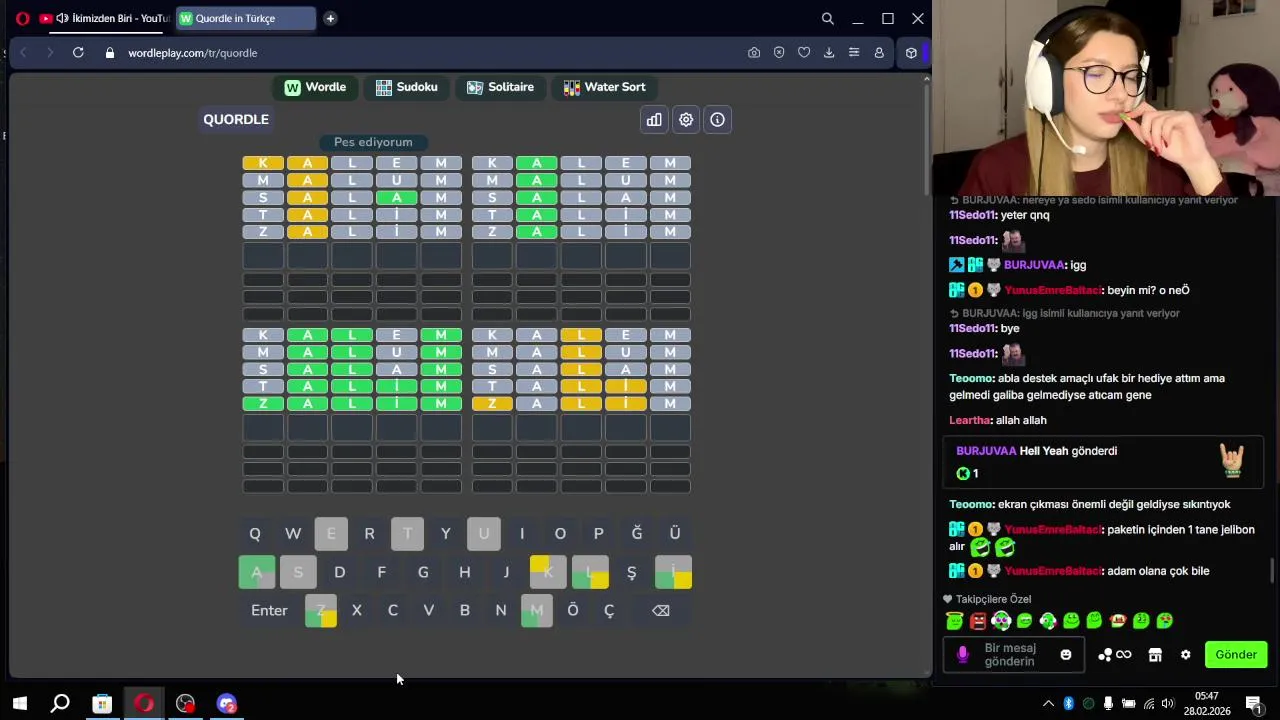Screen dimensions: 1280x720
Task: Open the Quordle info icon
Action: click(x=718, y=120)
